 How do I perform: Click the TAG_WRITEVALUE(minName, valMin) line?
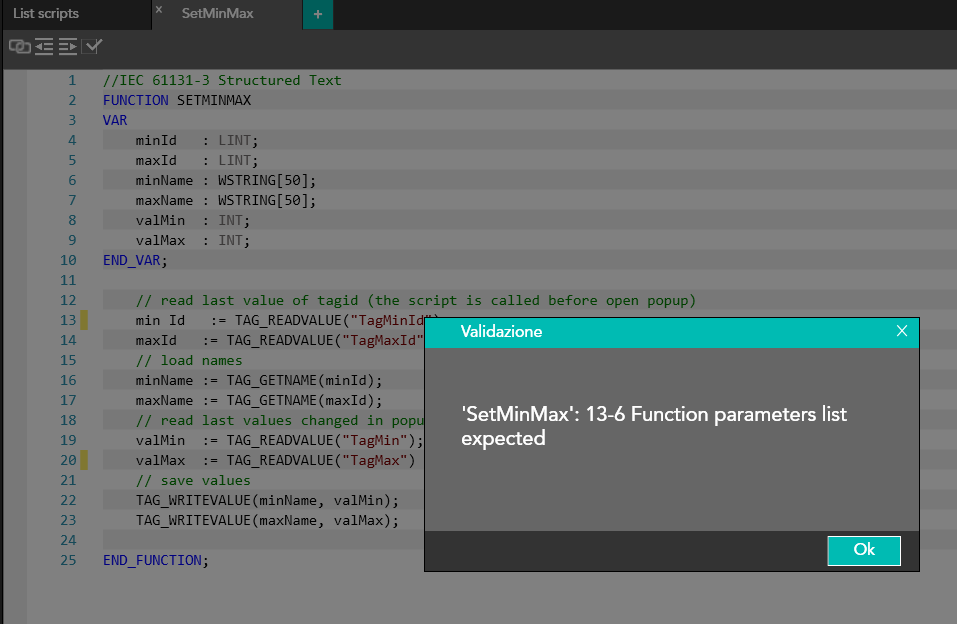coord(267,500)
